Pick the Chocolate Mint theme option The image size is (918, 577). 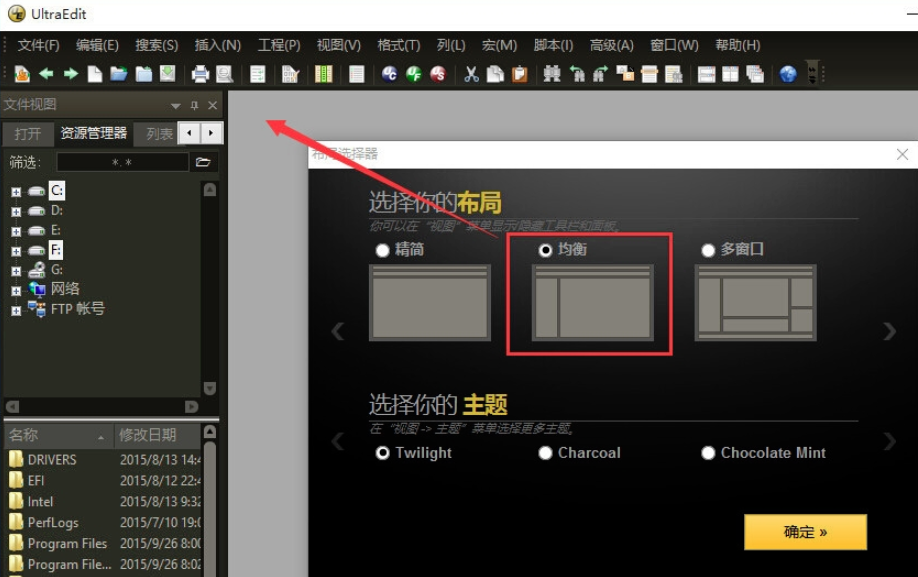(708, 453)
